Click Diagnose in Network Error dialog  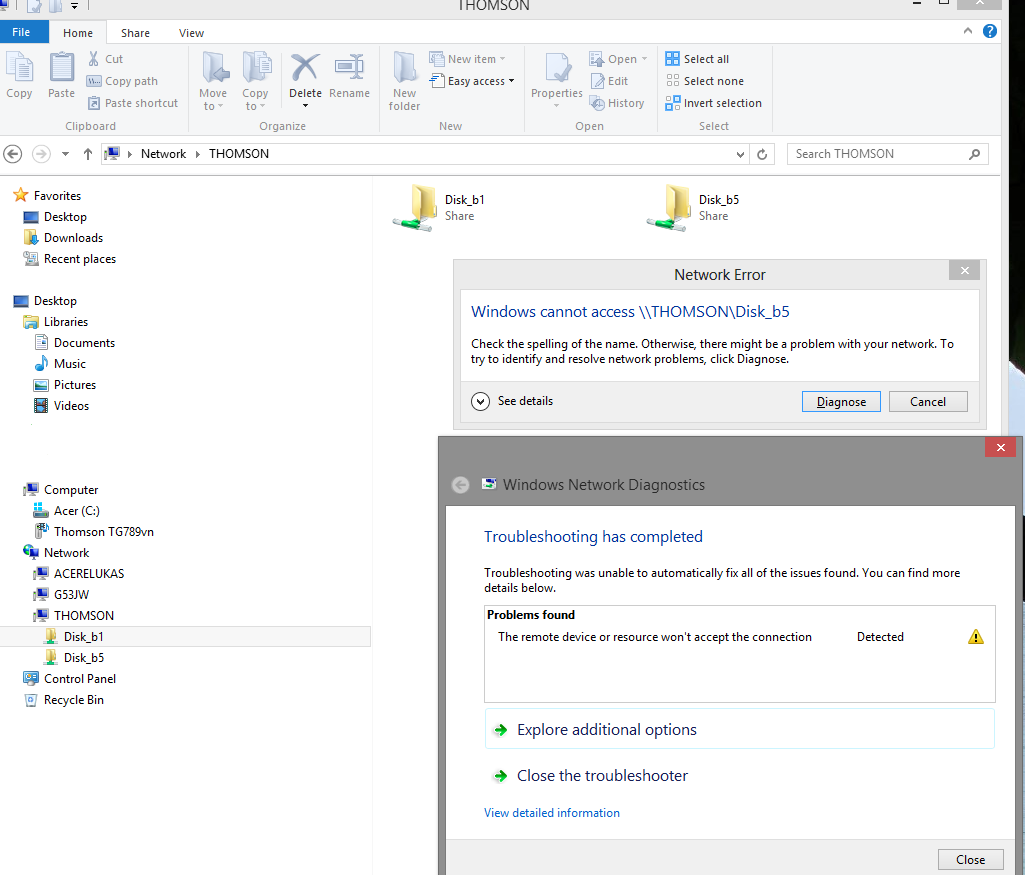841,402
